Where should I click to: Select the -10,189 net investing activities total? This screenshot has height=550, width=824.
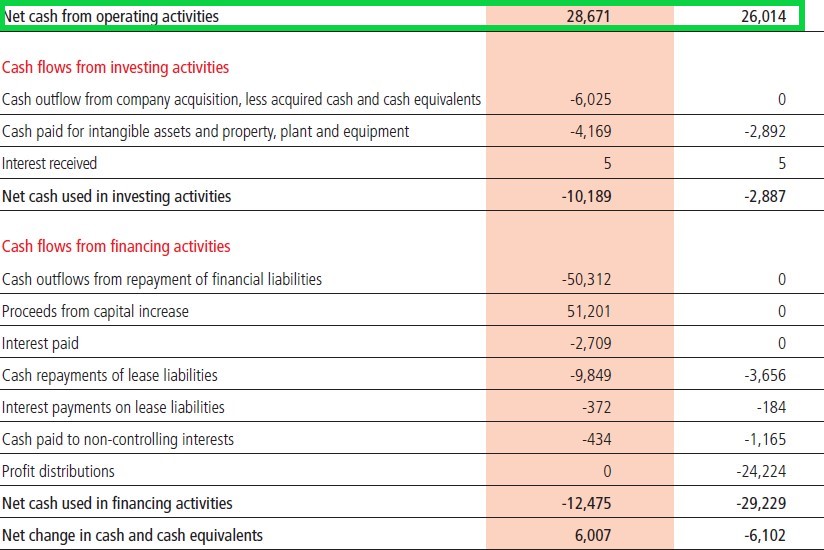click(587, 196)
